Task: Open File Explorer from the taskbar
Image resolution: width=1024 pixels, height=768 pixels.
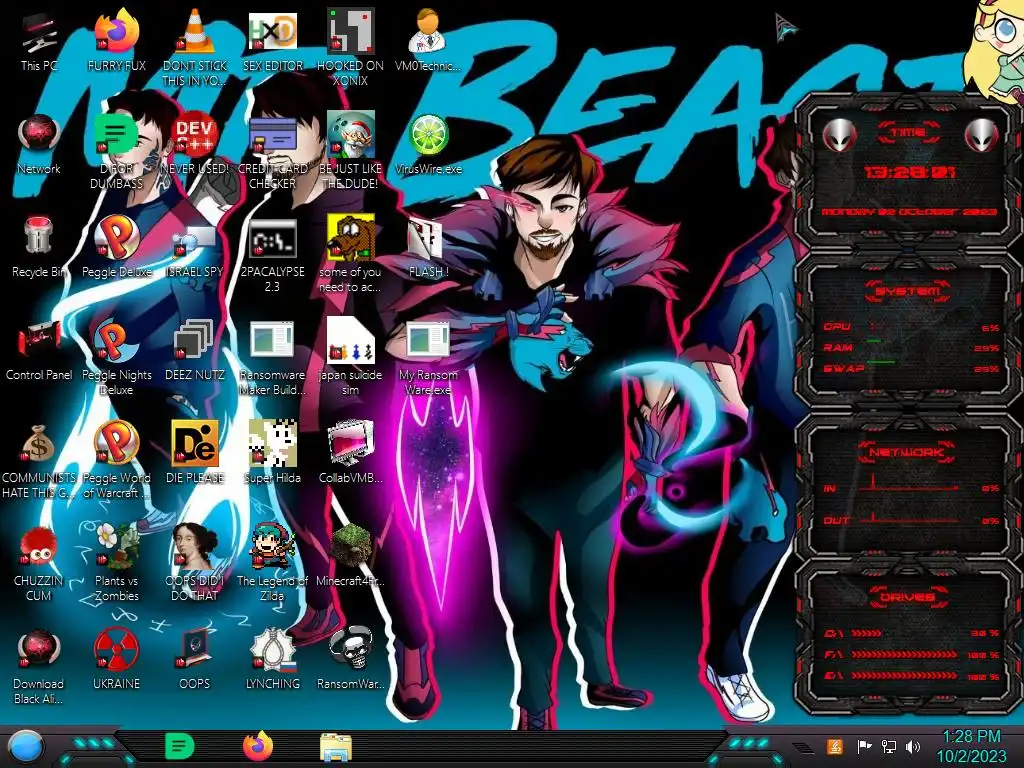Action: tap(336, 747)
